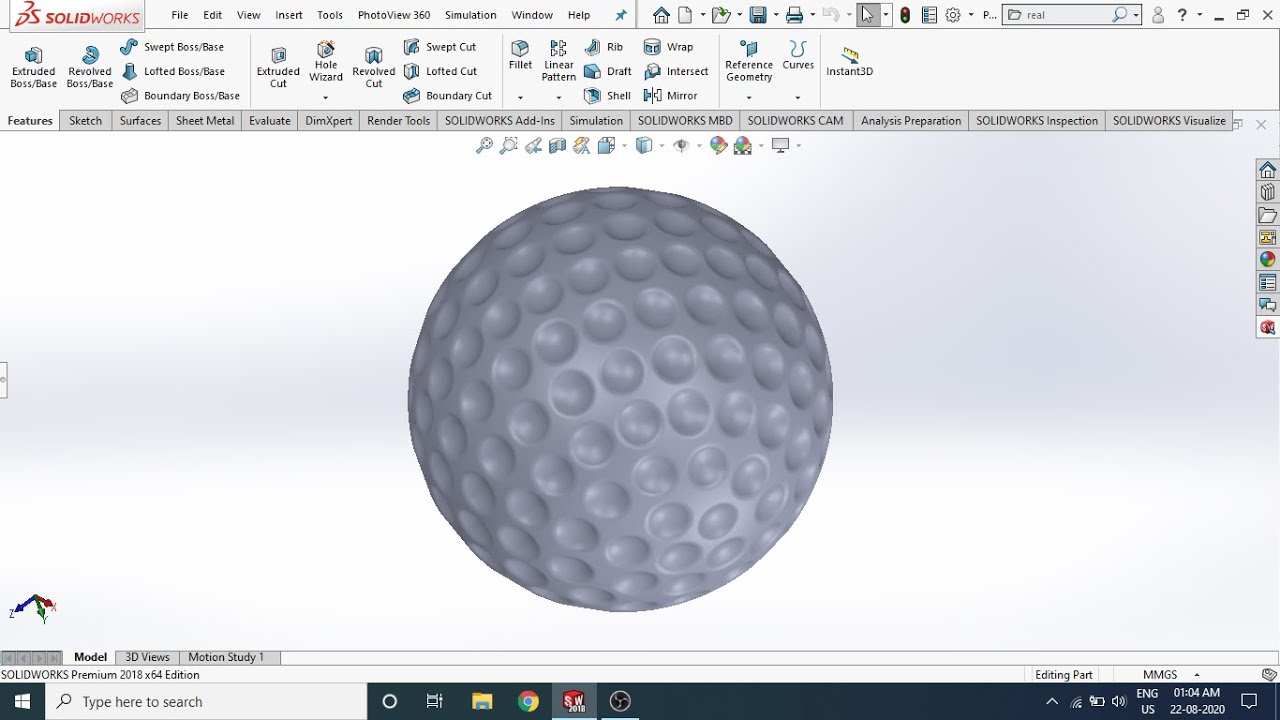Click Display Style icon

[x=644, y=146]
